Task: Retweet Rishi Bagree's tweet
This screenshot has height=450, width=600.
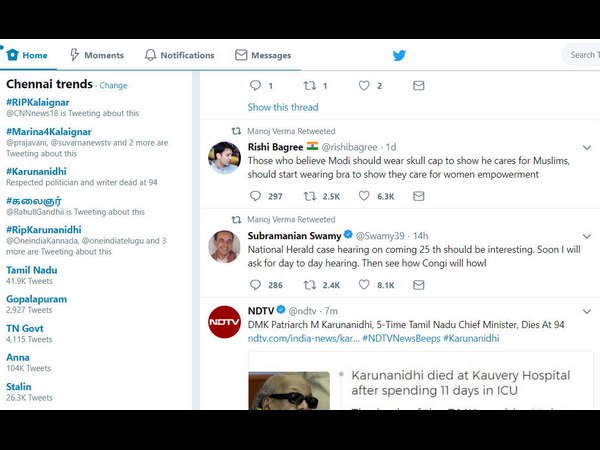Action: pos(310,196)
